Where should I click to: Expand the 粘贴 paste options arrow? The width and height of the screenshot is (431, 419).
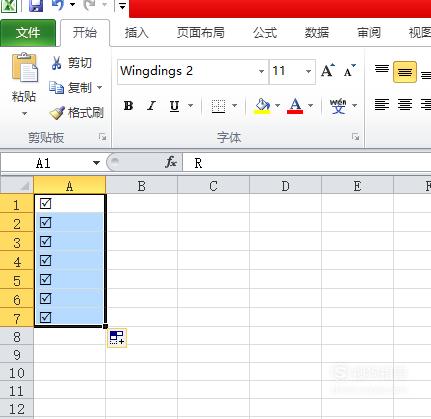pyautogui.click(x=24, y=113)
